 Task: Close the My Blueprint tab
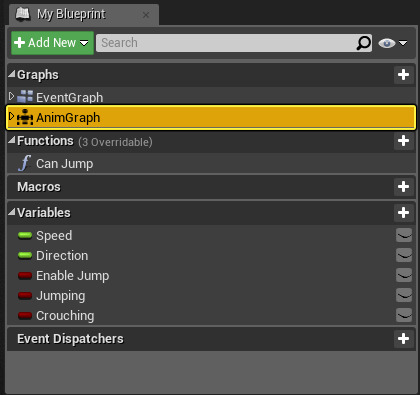tap(146, 15)
